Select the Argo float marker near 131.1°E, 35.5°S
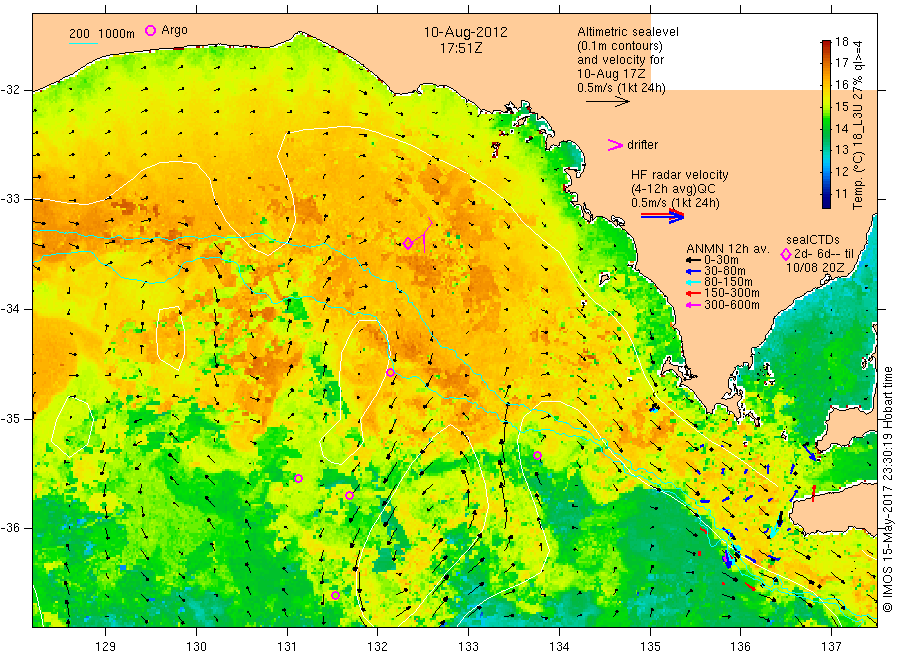Image resolution: width=900 pixels, height=660 pixels. click(298, 478)
